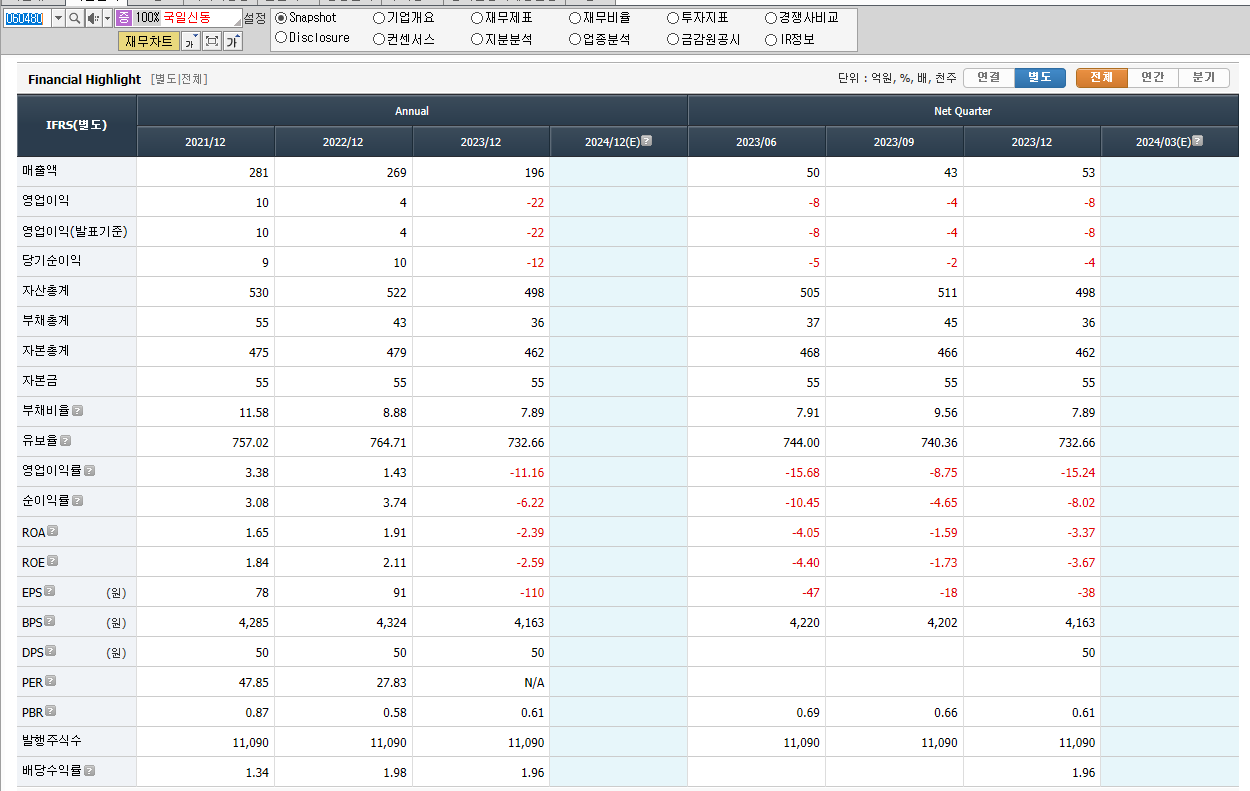Click the fit-to-screen frame icon
Image resolution: width=1250 pixels, height=791 pixels.
click(212, 41)
